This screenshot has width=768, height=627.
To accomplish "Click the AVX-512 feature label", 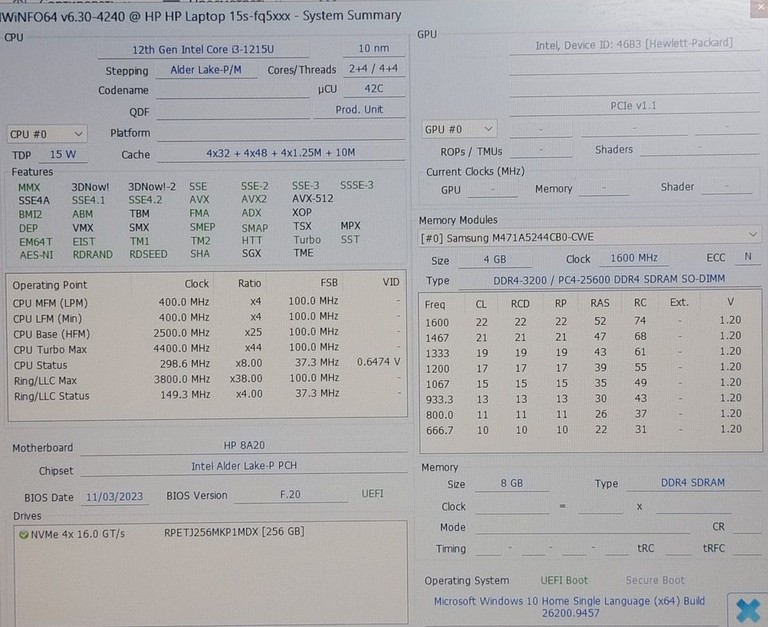I will coord(312,198).
